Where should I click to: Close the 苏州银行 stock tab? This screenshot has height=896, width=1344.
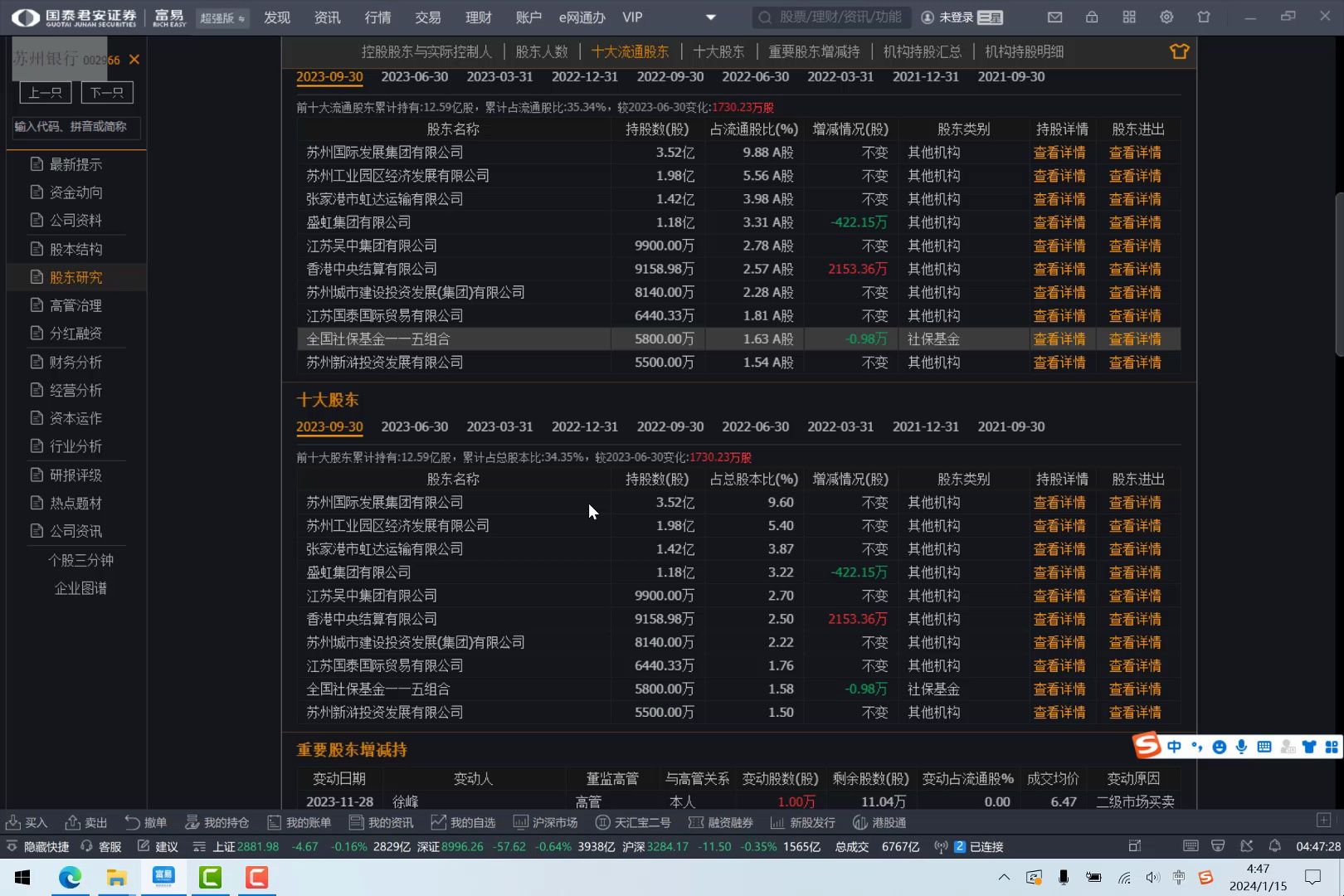pyautogui.click(x=134, y=60)
